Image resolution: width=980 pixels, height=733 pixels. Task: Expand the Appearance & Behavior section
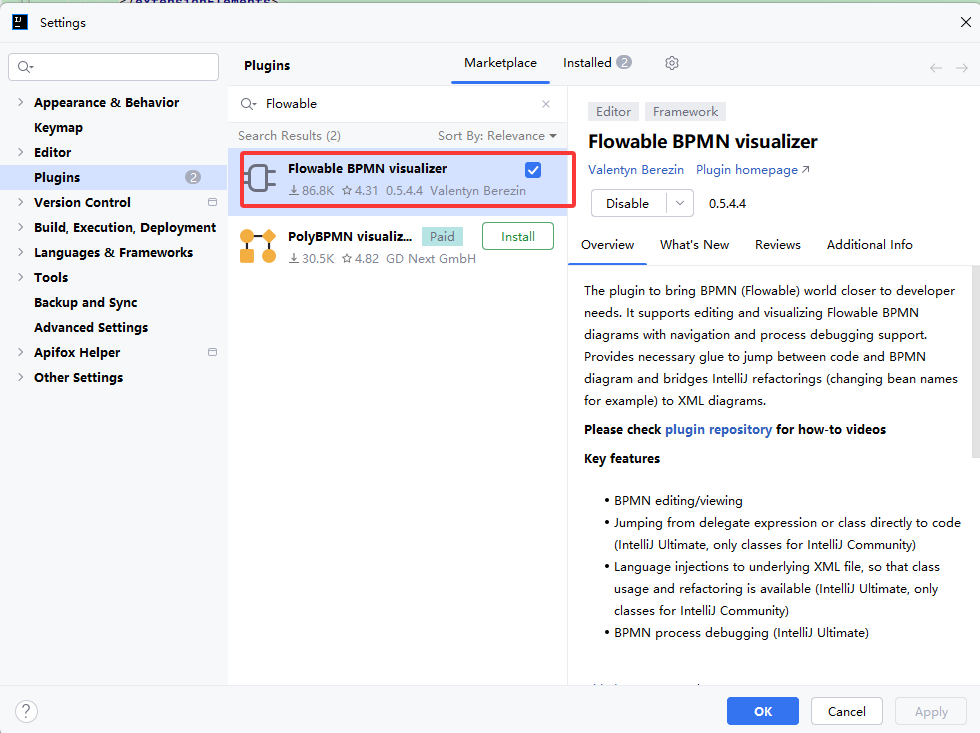pyautogui.click(x=22, y=102)
